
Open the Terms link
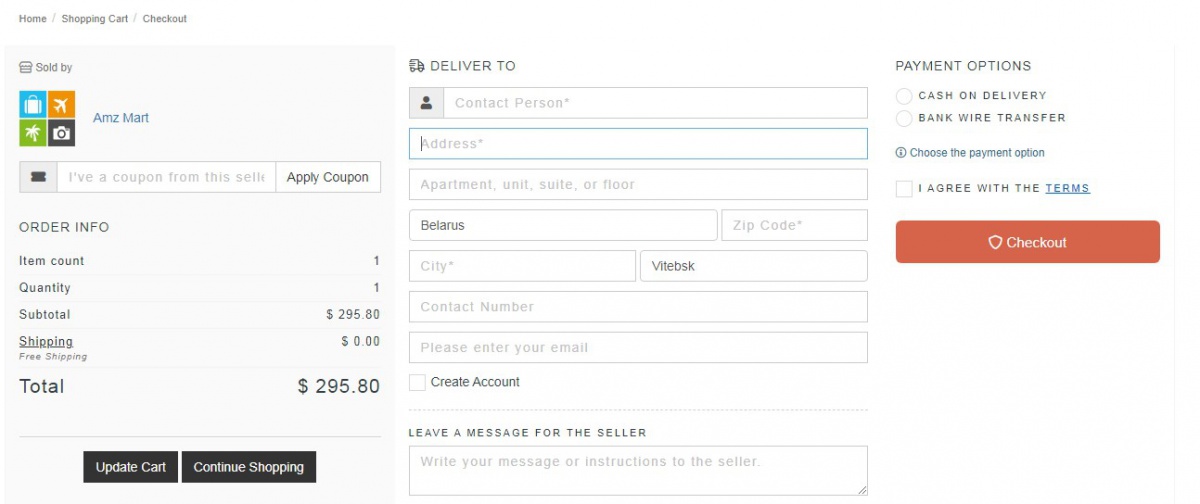click(x=1067, y=188)
